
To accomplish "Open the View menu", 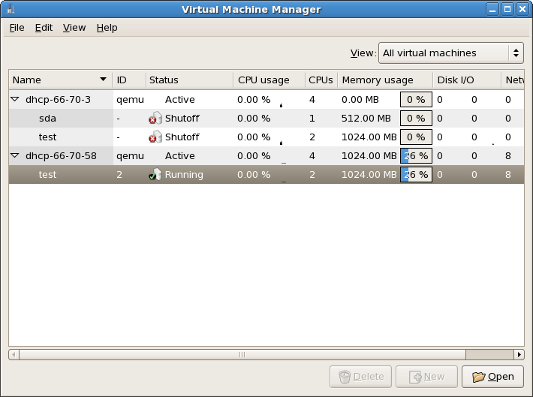I will pos(74,28).
